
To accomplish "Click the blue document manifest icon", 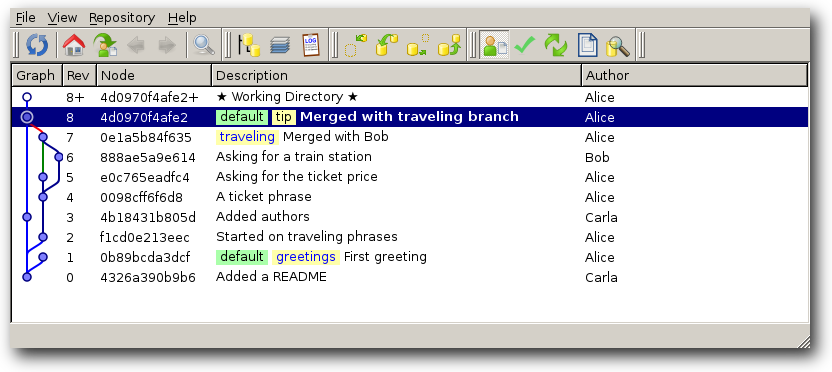I will click(x=587, y=45).
